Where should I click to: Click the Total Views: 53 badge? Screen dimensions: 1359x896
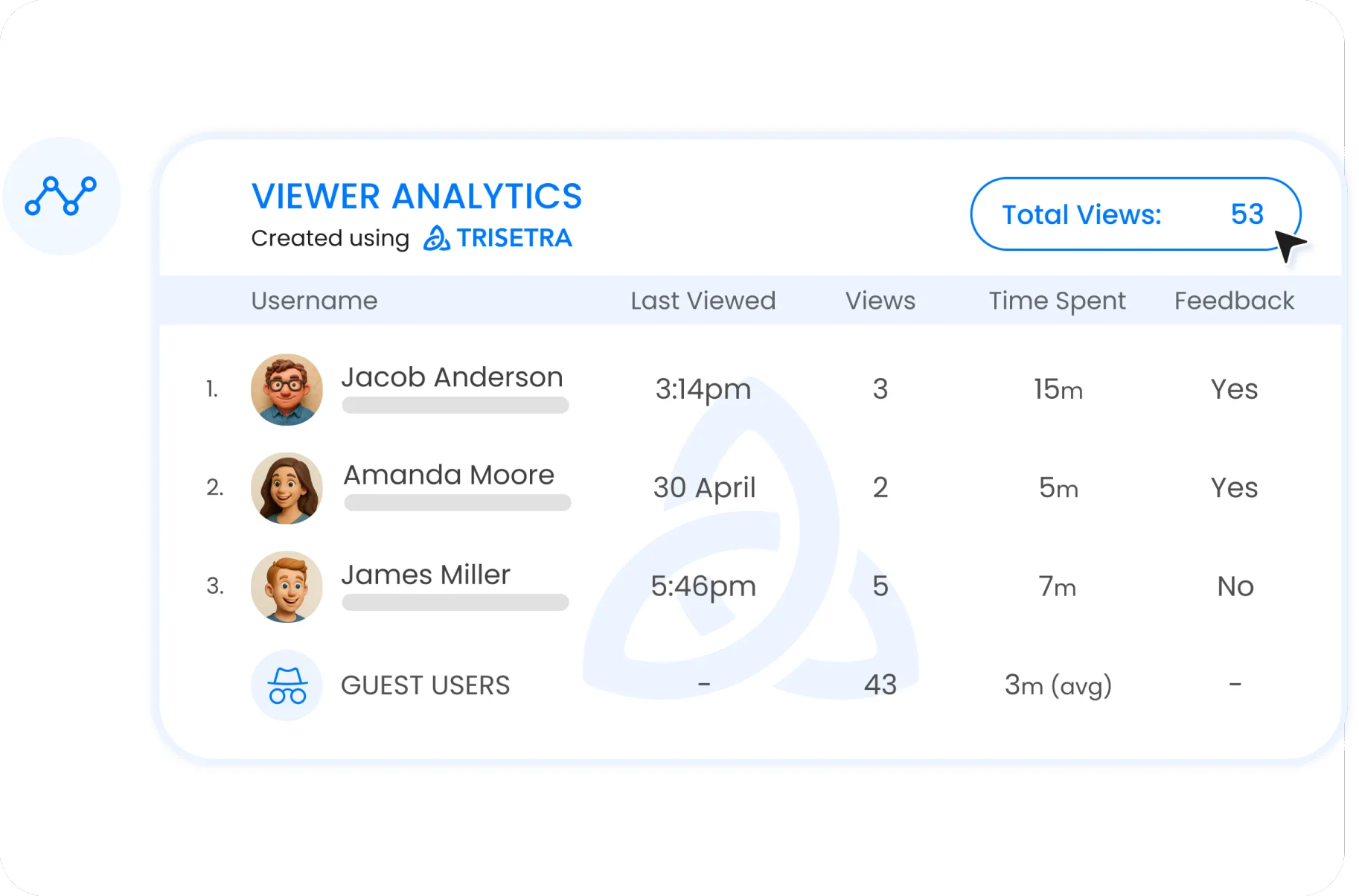point(1135,214)
